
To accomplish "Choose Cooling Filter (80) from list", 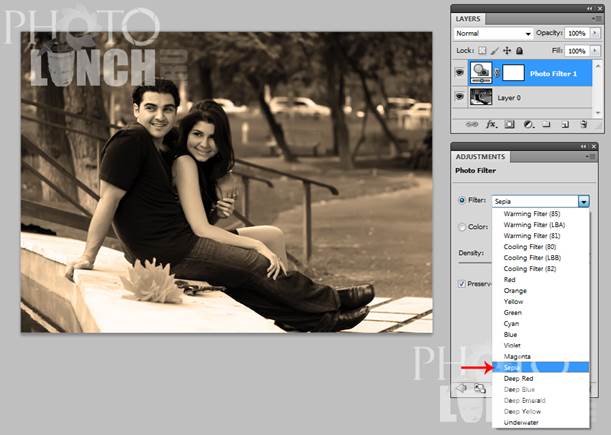I will point(540,247).
